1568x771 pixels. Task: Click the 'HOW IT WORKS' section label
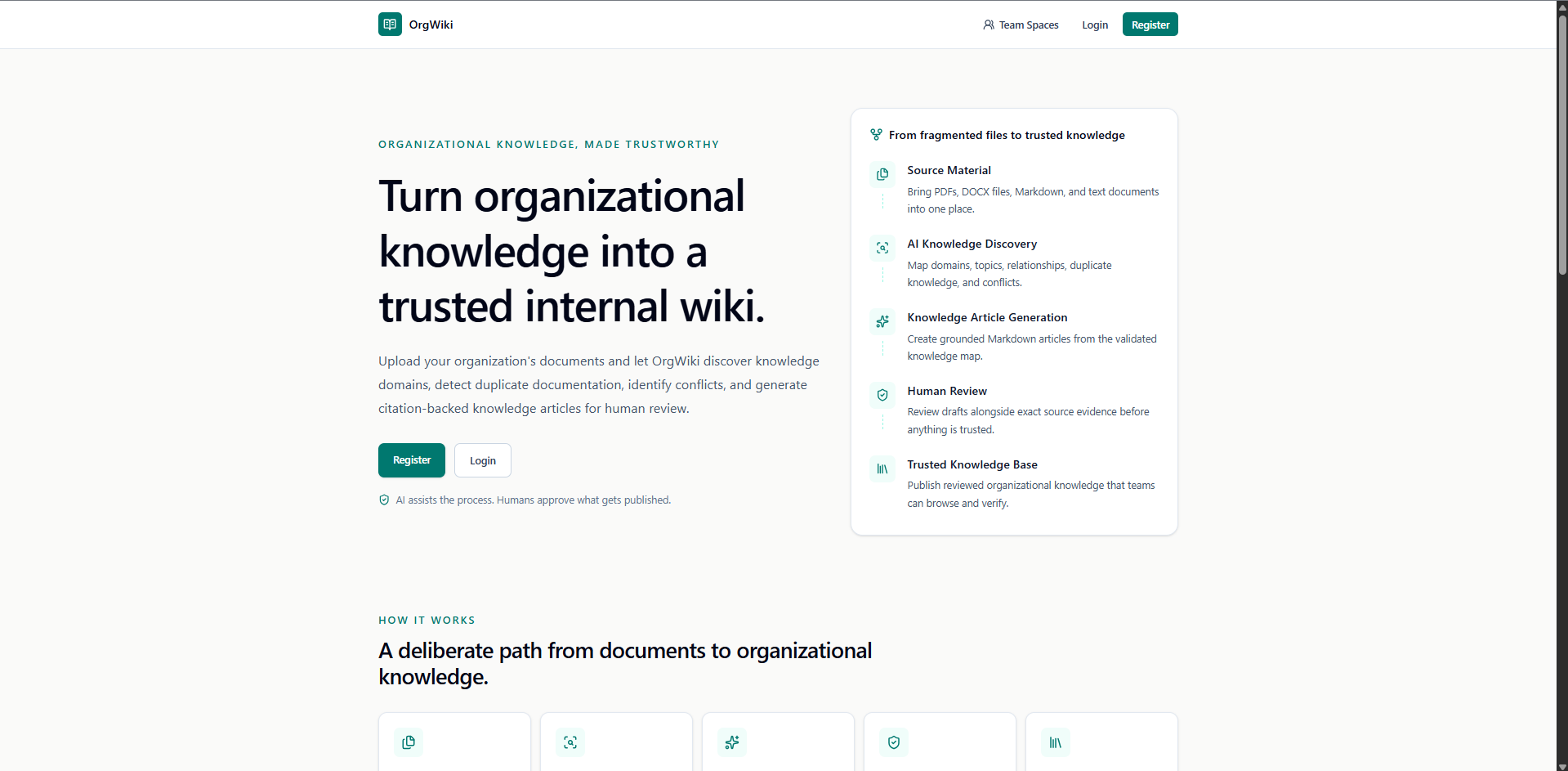point(427,621)
